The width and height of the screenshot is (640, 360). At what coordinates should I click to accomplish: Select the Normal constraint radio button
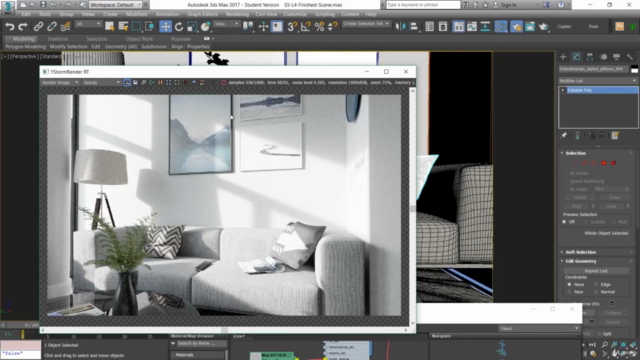pos(596,292)
